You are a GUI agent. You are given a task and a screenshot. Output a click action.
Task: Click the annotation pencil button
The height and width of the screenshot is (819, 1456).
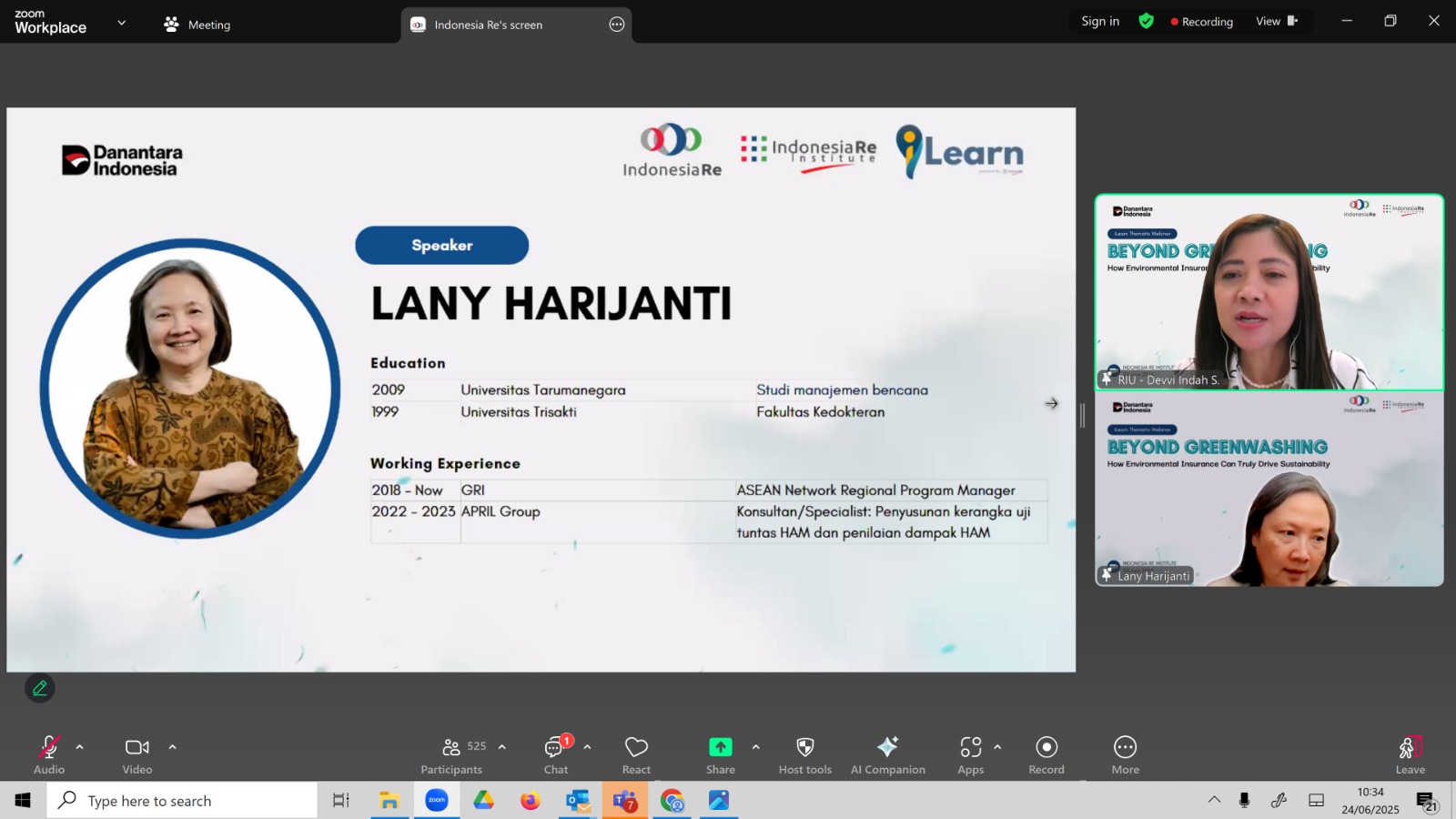40,688
